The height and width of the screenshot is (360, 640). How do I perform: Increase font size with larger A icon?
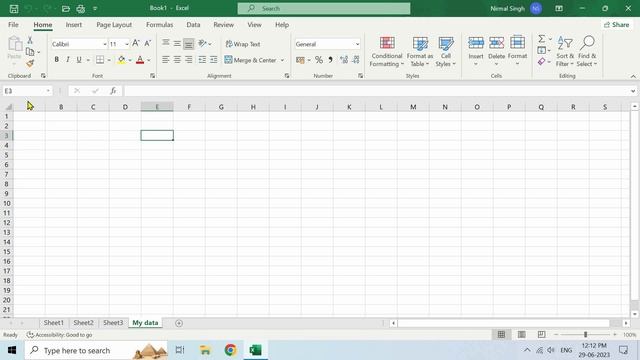click(x=136, y=43)
